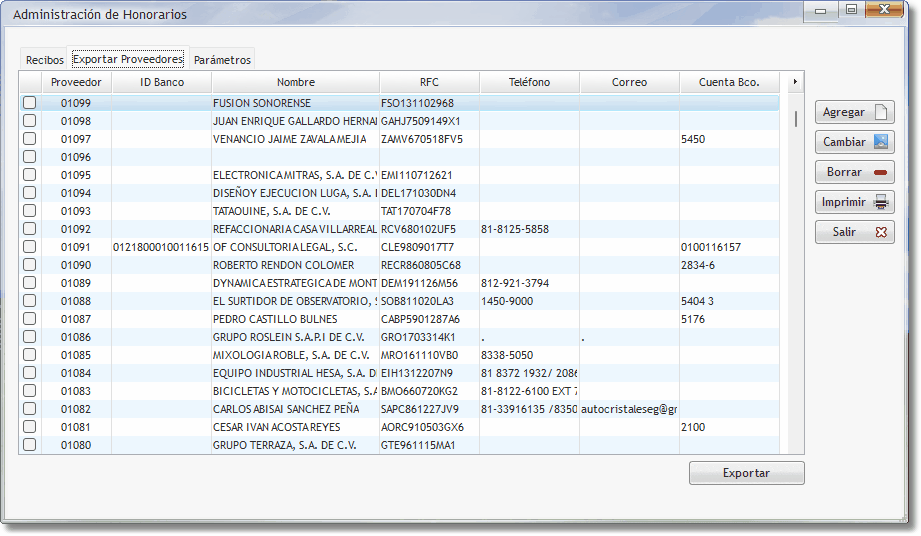Screen dimensions: 921x536
Task: Toggle the checkbox for proveedor 01083
Action: 29,391
